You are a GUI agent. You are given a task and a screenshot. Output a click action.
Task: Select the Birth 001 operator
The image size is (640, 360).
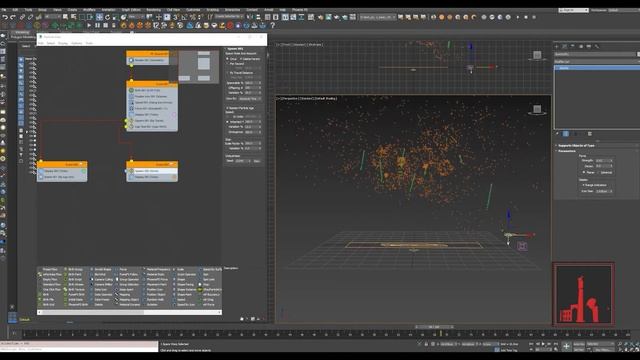[152, 90]
